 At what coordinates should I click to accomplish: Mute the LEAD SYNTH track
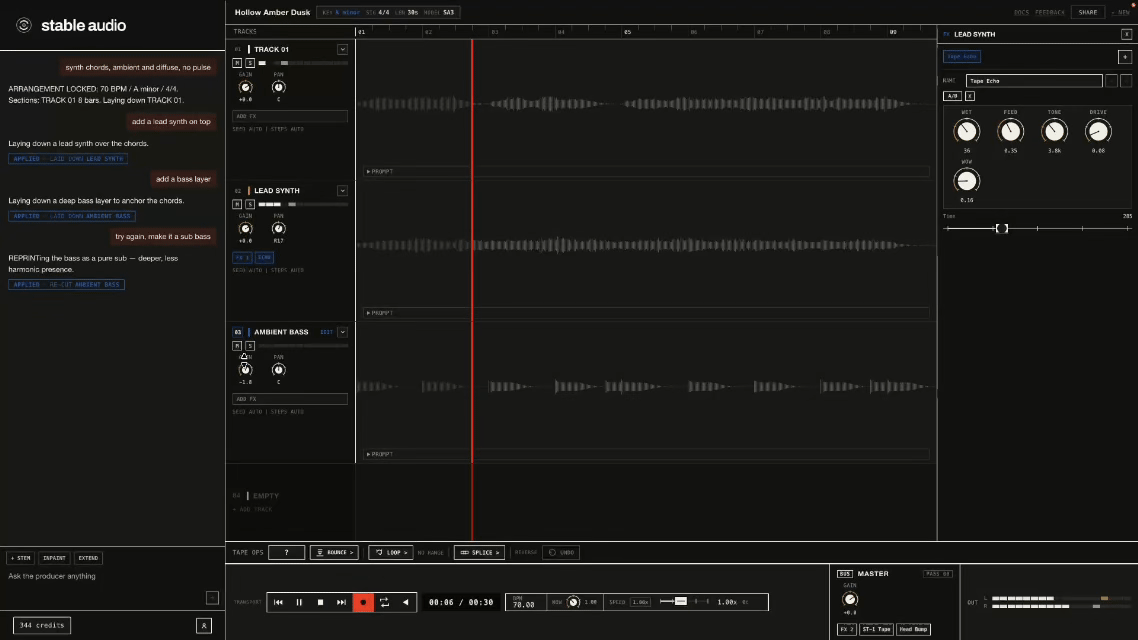[x=237, y=205]
